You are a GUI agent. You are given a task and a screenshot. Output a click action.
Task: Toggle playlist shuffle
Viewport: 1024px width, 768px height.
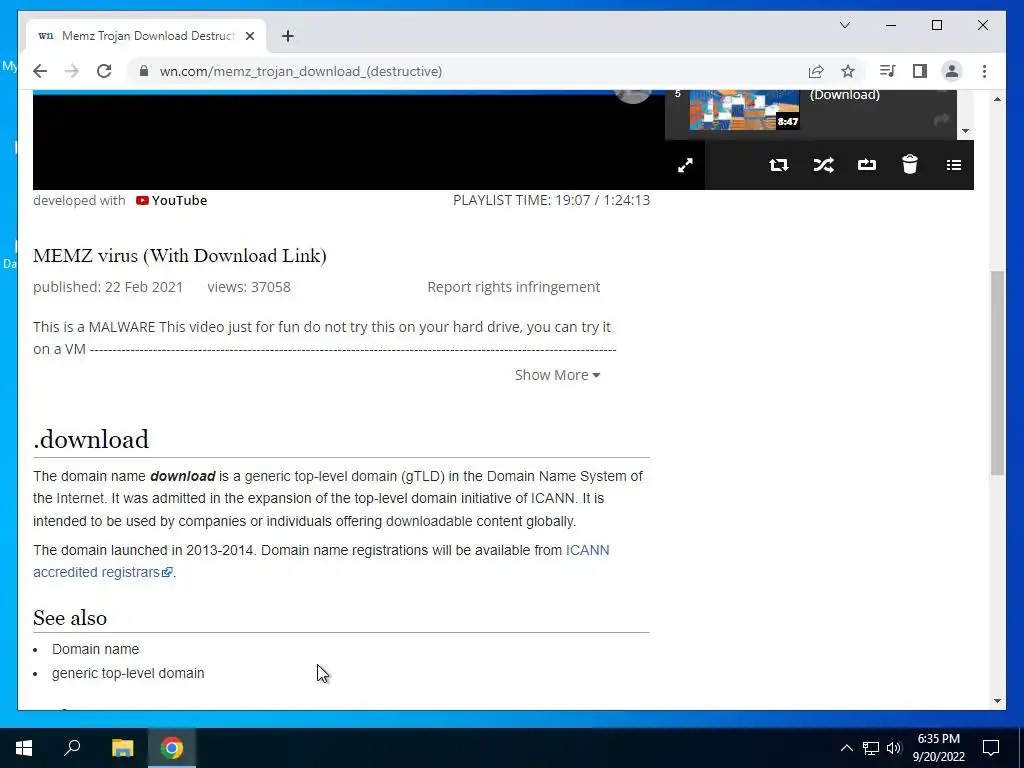823,165
